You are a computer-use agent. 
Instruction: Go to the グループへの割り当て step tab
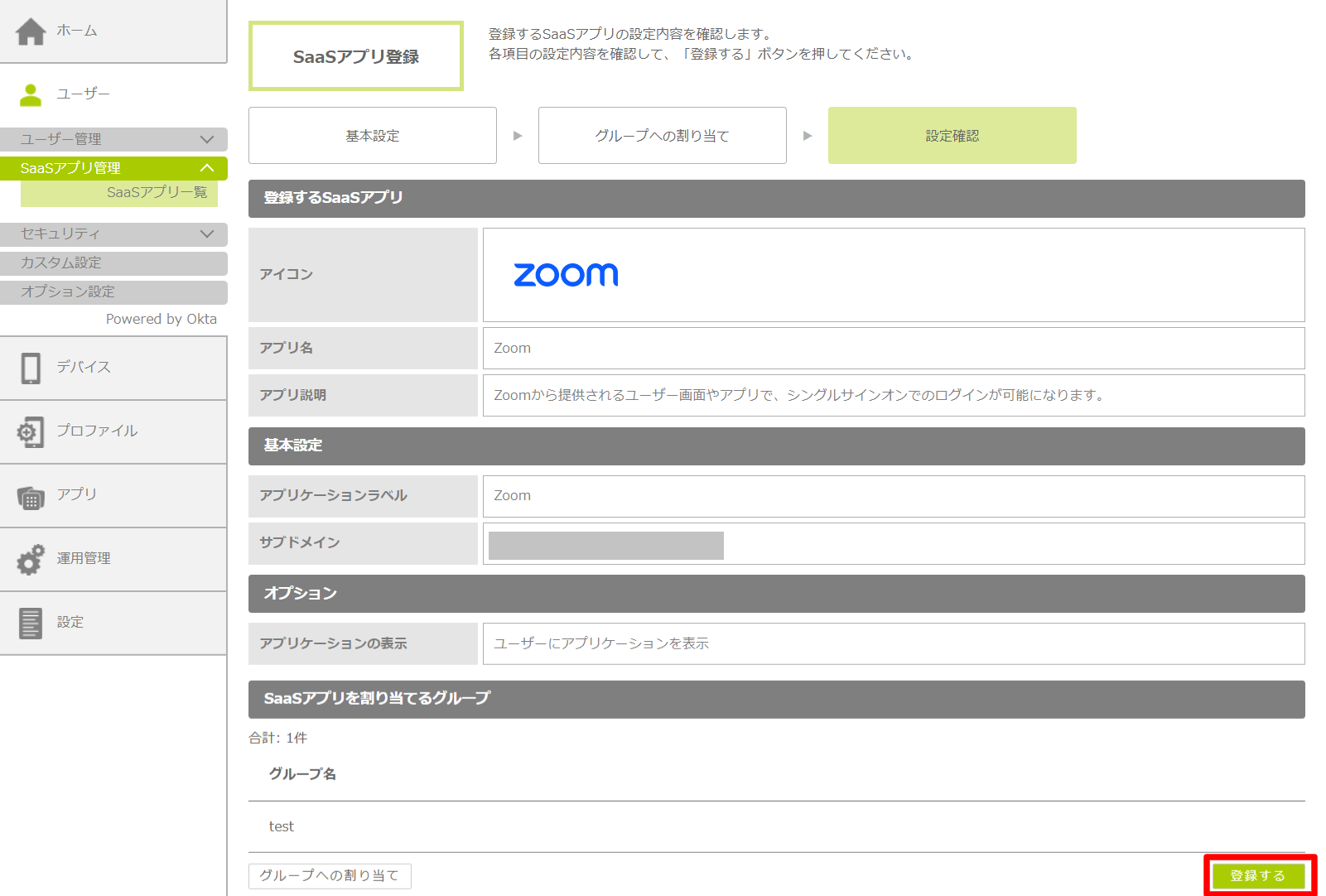[663, 136]
